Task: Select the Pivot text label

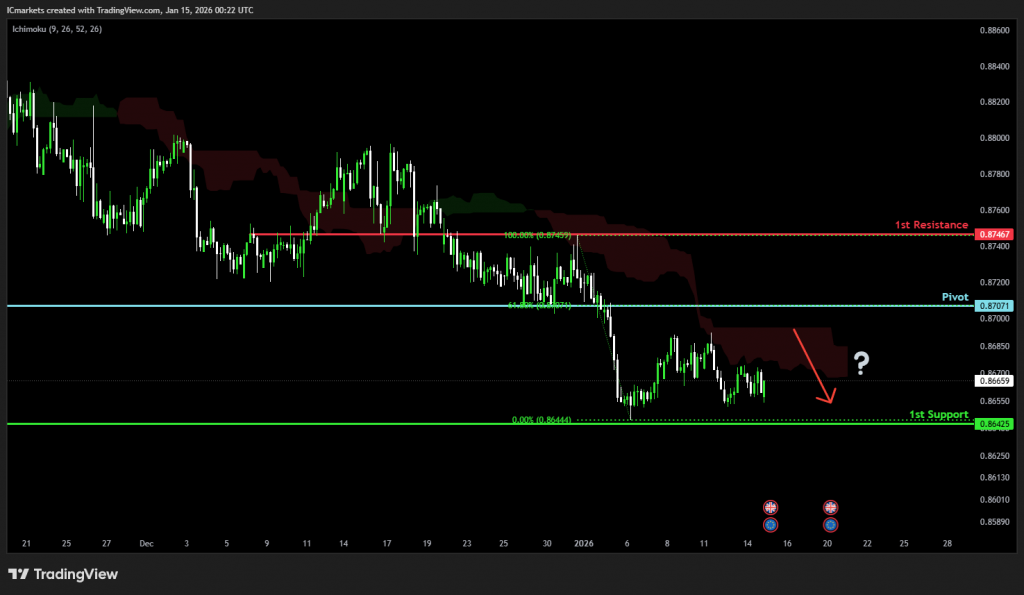Action: point(955,297)
